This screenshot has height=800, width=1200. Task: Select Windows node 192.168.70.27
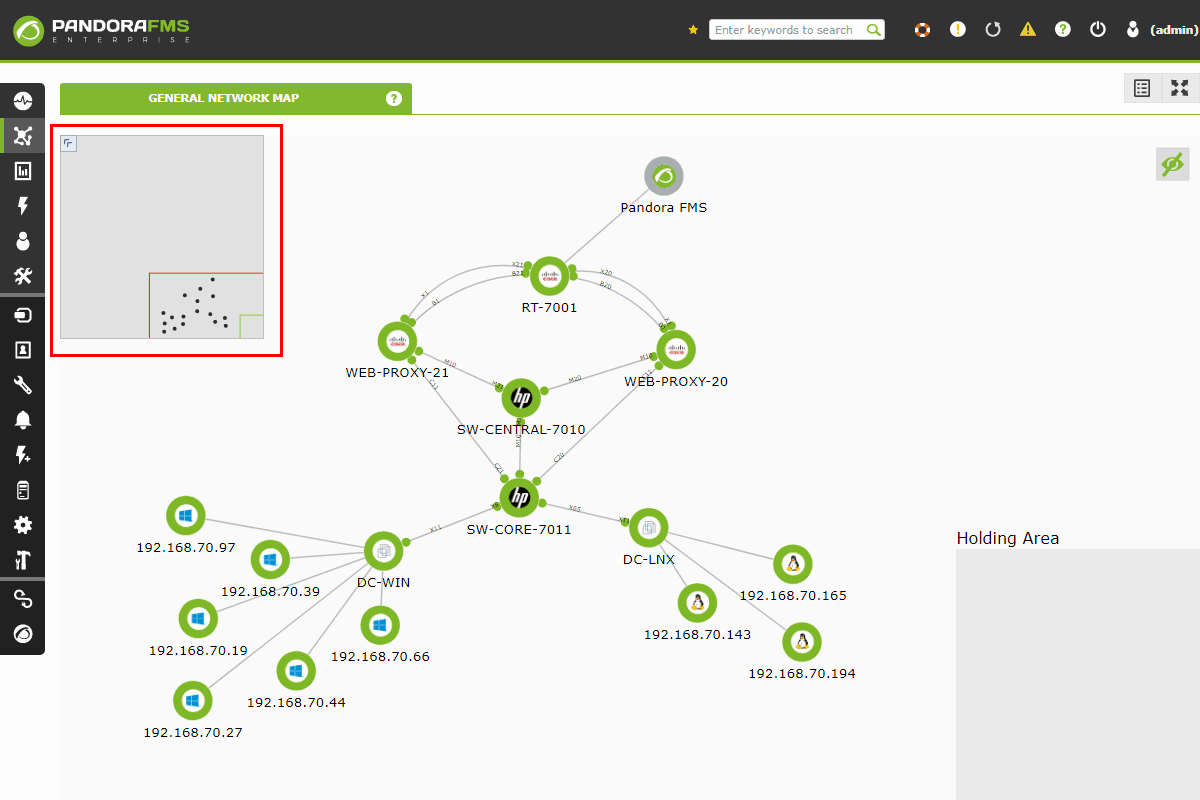coord(193,701)
